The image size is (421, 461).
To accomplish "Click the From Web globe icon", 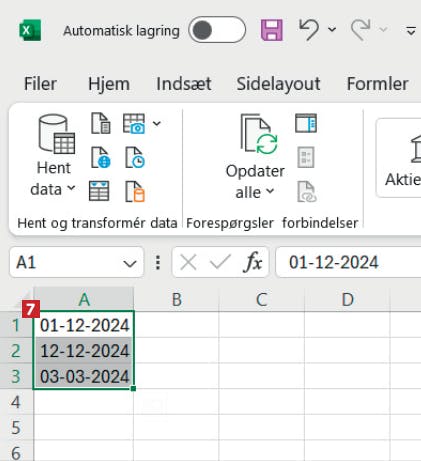I will tap(101, 157).
